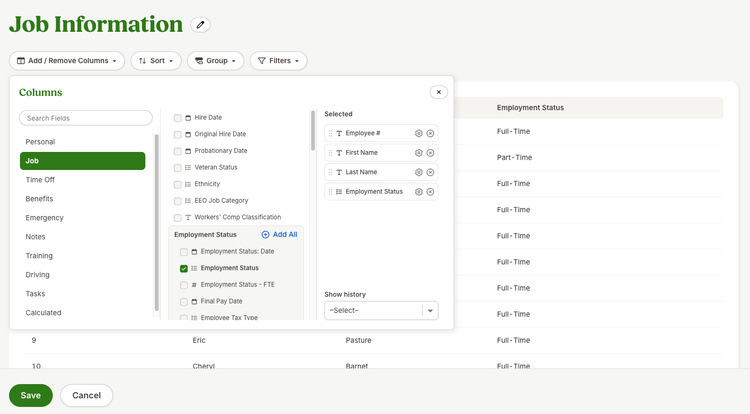Click the plus icon beside Add All
750x414 pixels.
(265, 235)
